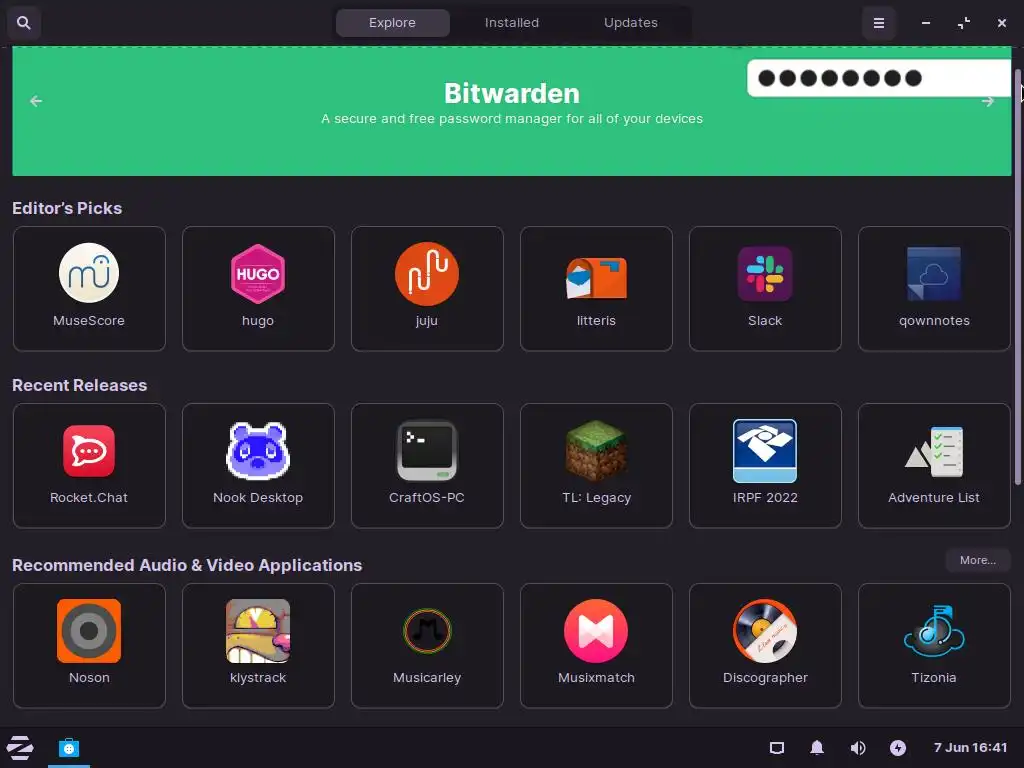Switch to the Updates tab
Viewport: 1024px width, 768px height.
point(630,23)
